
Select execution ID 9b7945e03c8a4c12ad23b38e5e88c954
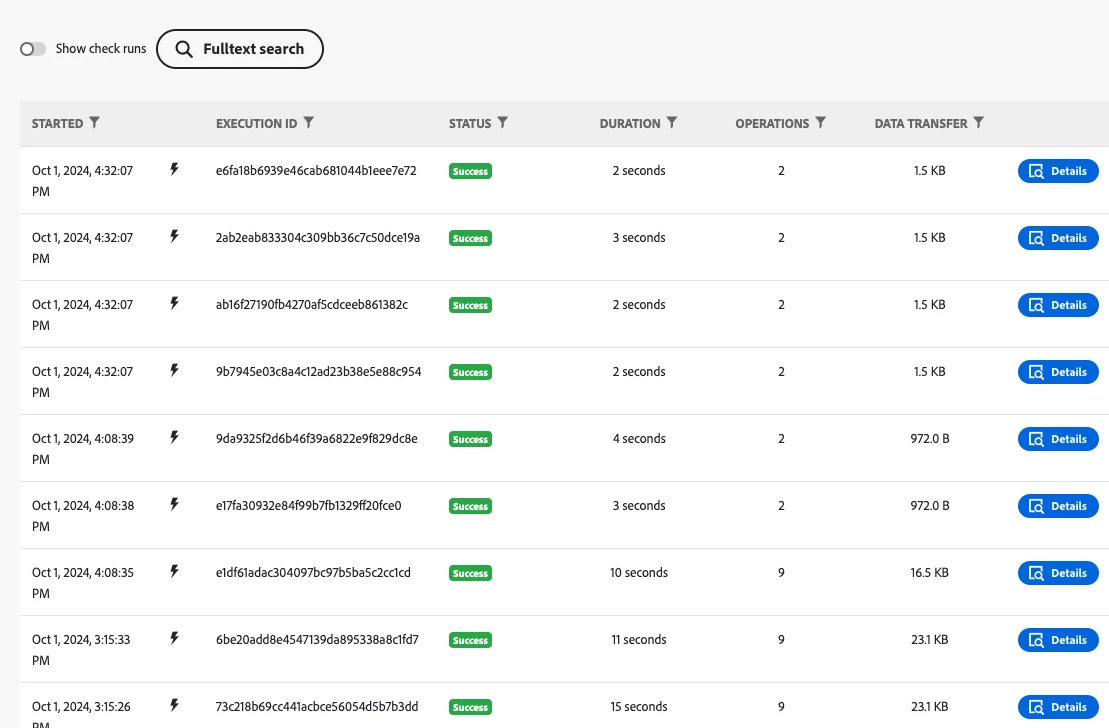coord(318,371)
